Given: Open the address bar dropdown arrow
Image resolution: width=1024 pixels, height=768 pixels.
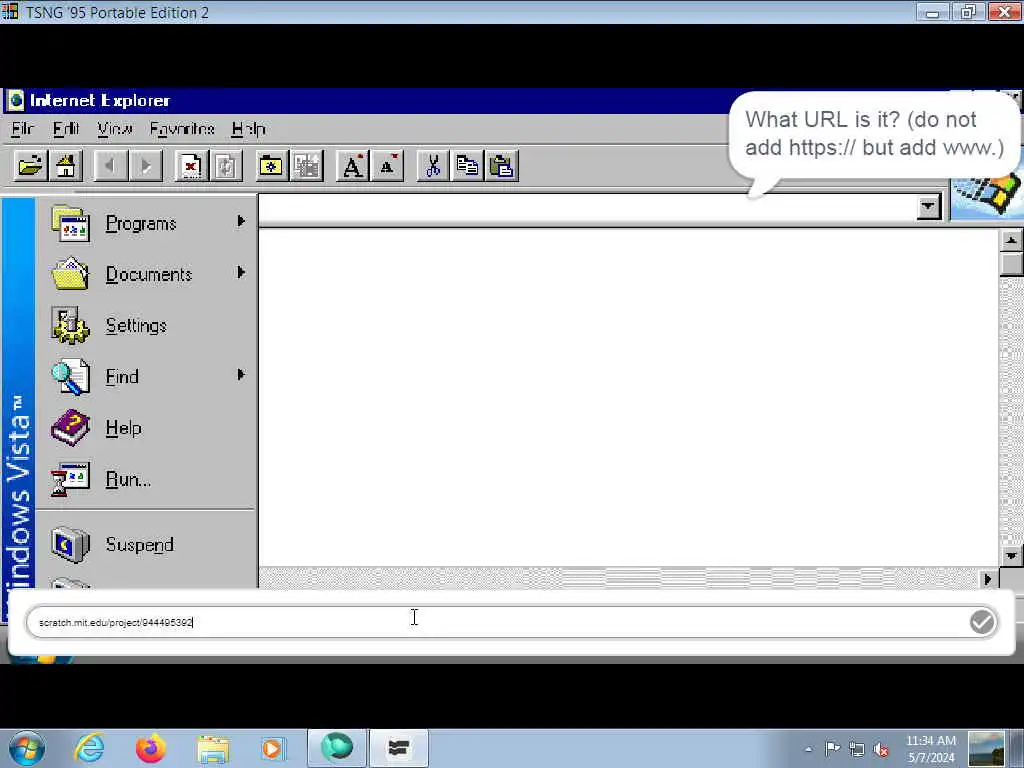Looking at the screenshot, I should pos(928,207).
